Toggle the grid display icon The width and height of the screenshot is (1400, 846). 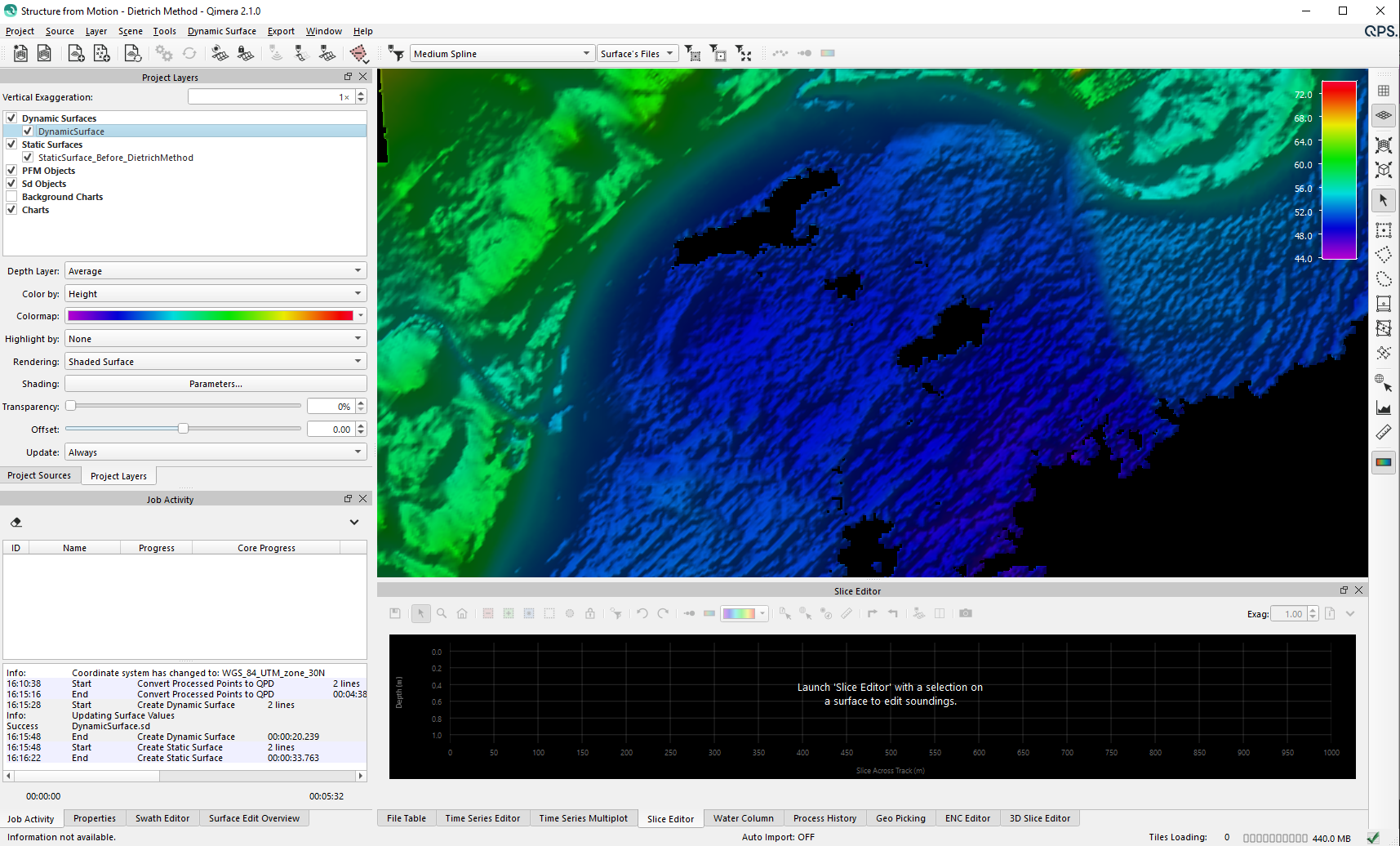(x=1383, y=91)
